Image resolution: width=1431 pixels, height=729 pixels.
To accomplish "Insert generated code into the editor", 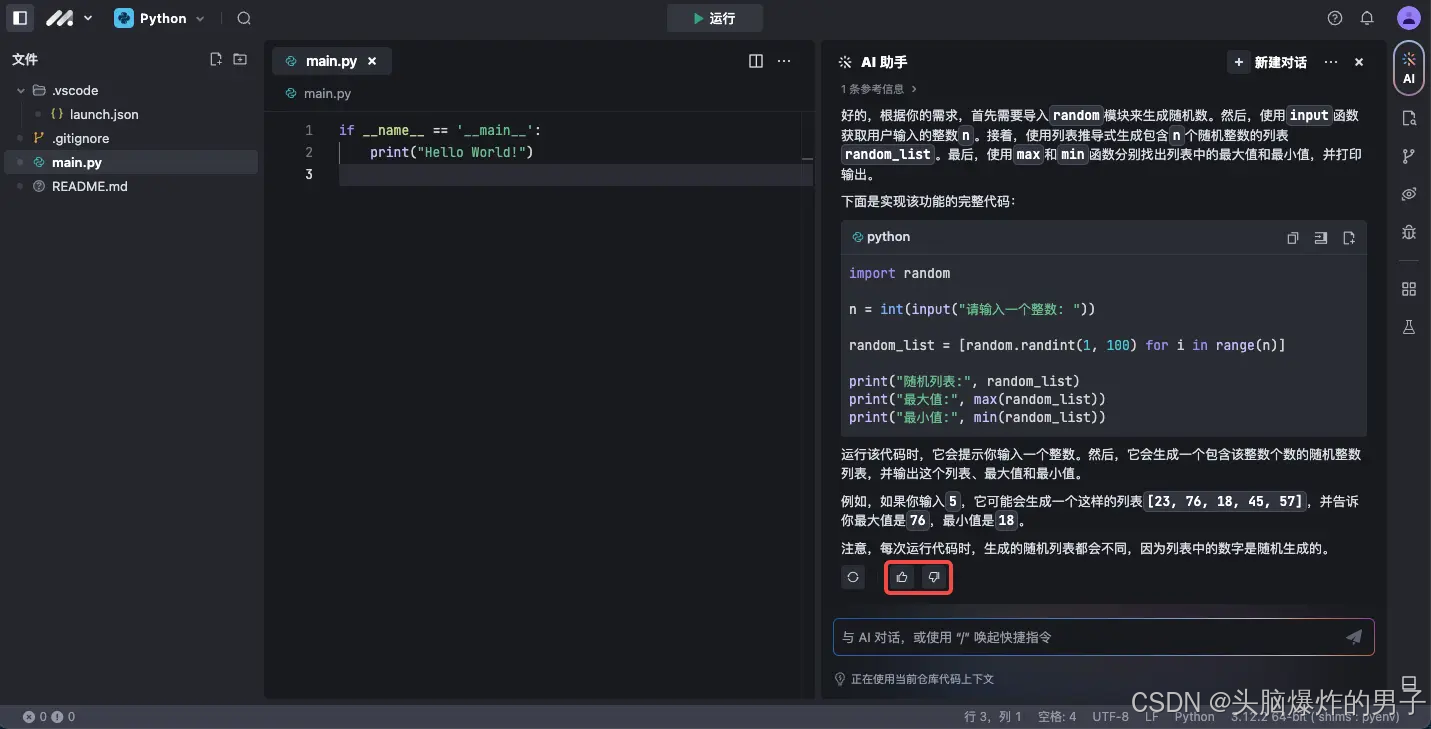I will 1320,238.
